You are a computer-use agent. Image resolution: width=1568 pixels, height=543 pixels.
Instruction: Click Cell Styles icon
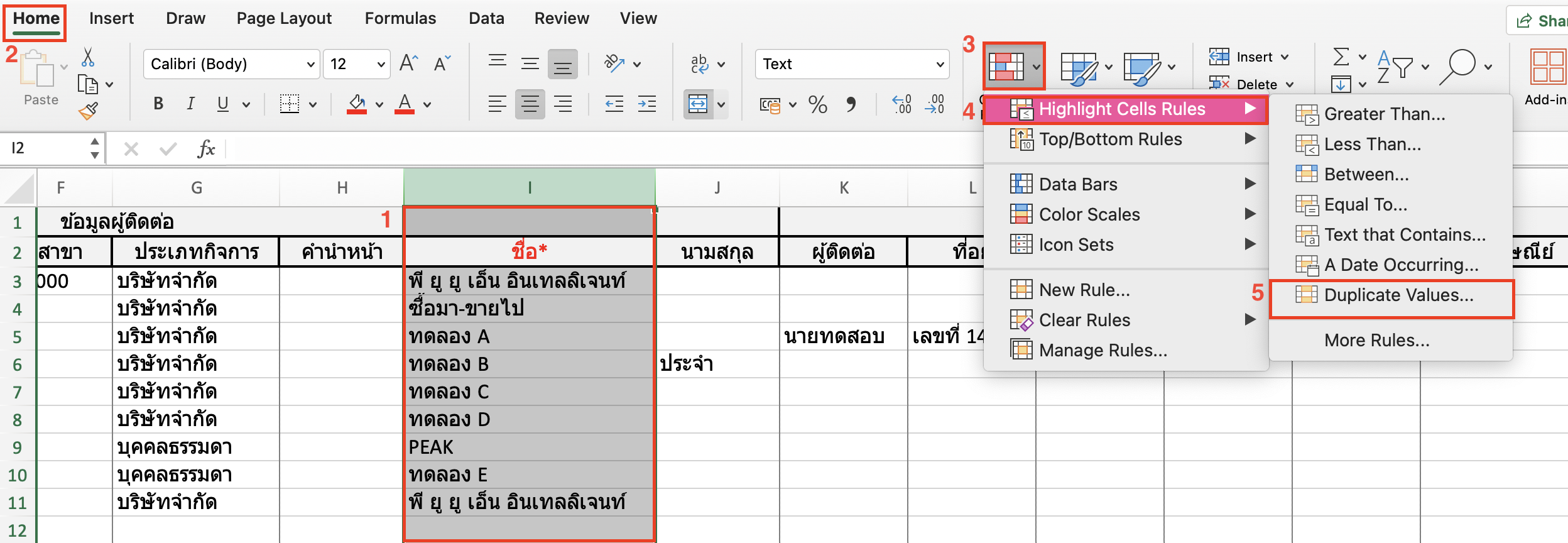(x=1142, y=68)
